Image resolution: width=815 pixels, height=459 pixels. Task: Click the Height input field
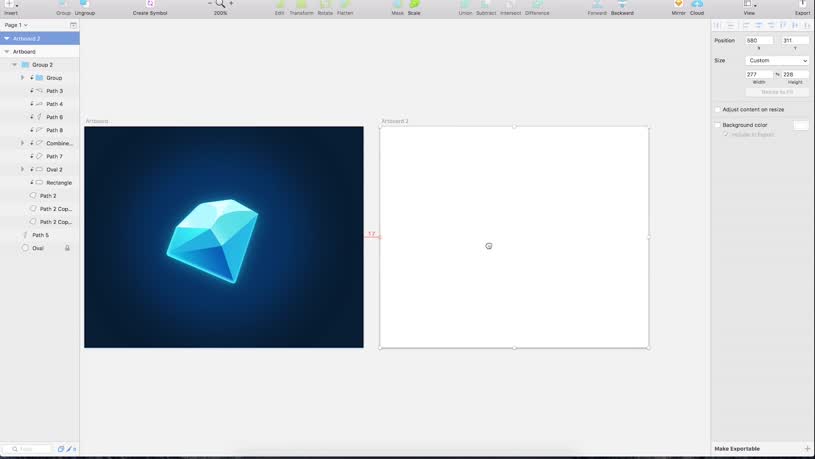coord(795,74)
